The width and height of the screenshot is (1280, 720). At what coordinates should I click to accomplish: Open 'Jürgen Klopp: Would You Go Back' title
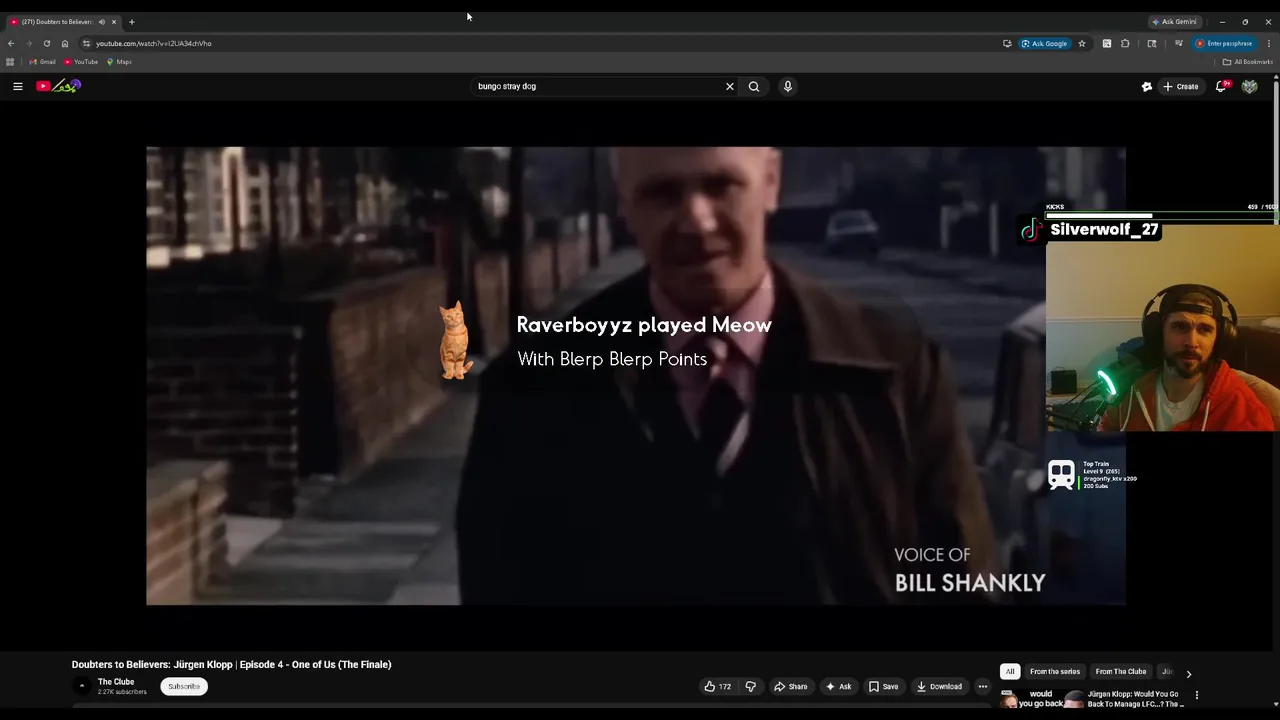point(1135,699)
